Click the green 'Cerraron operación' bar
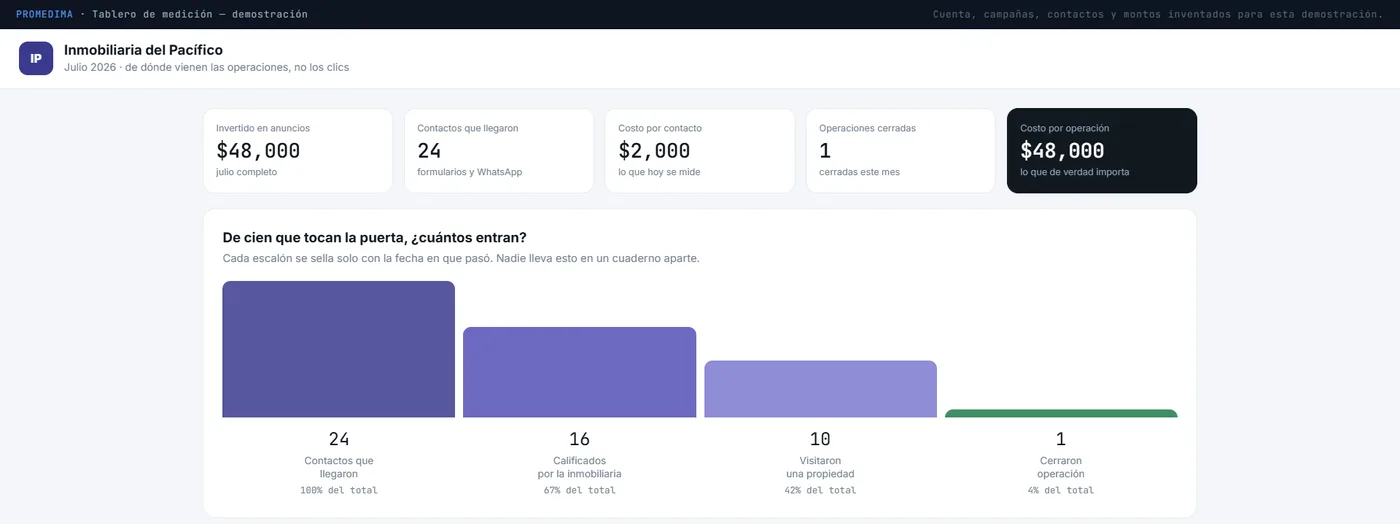 [1061, 413]
